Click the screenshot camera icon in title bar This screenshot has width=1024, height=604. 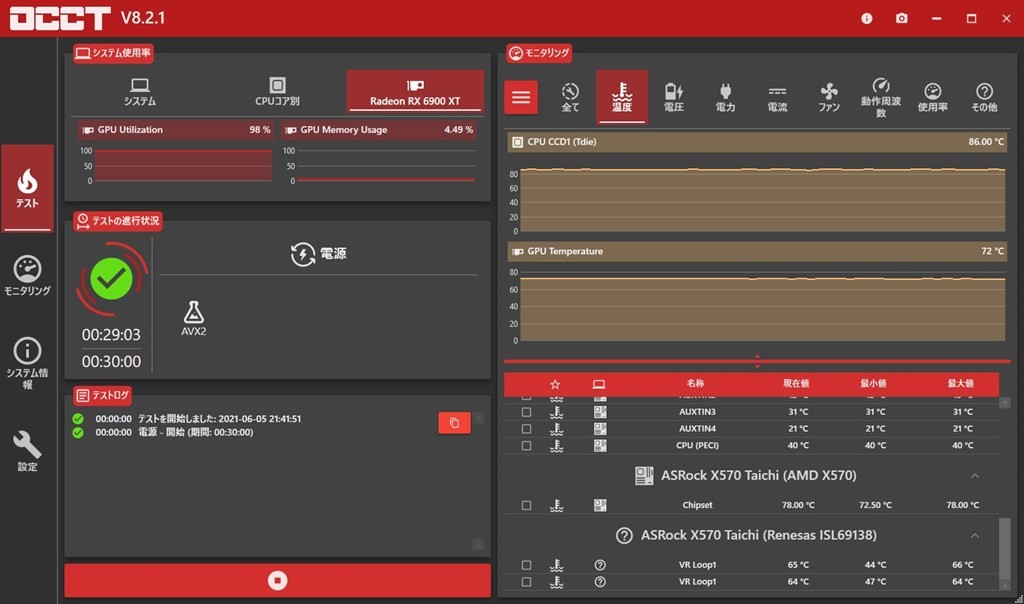pos(902,18)
